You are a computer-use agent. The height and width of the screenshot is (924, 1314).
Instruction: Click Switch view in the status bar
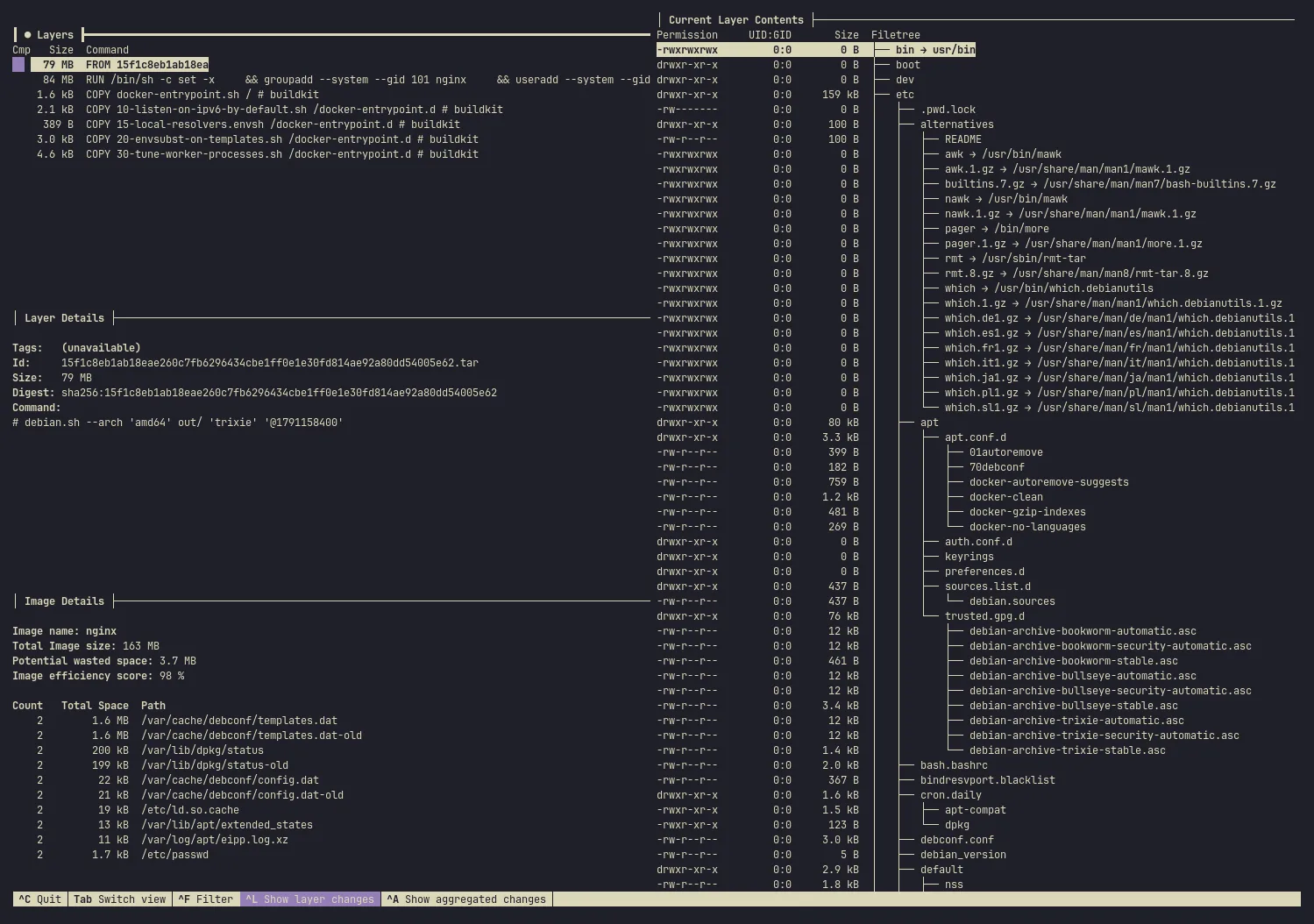120,899
